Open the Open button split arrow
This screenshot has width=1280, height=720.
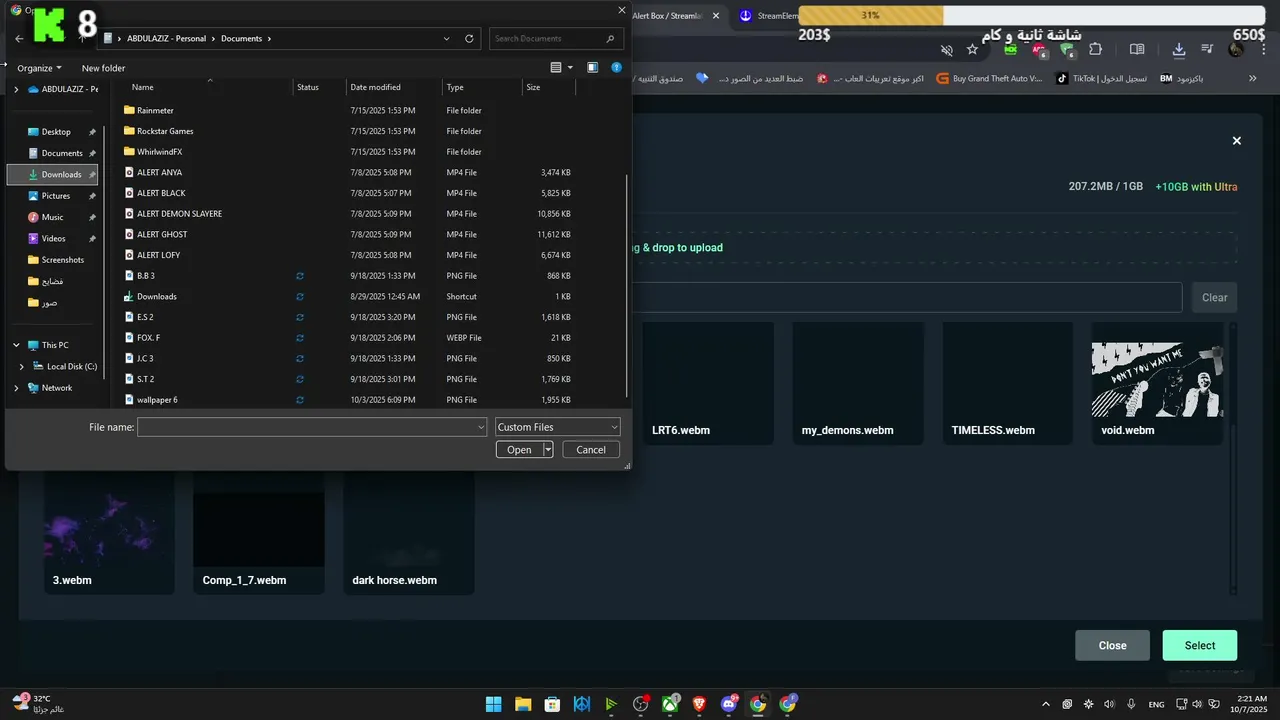[548, 450]
